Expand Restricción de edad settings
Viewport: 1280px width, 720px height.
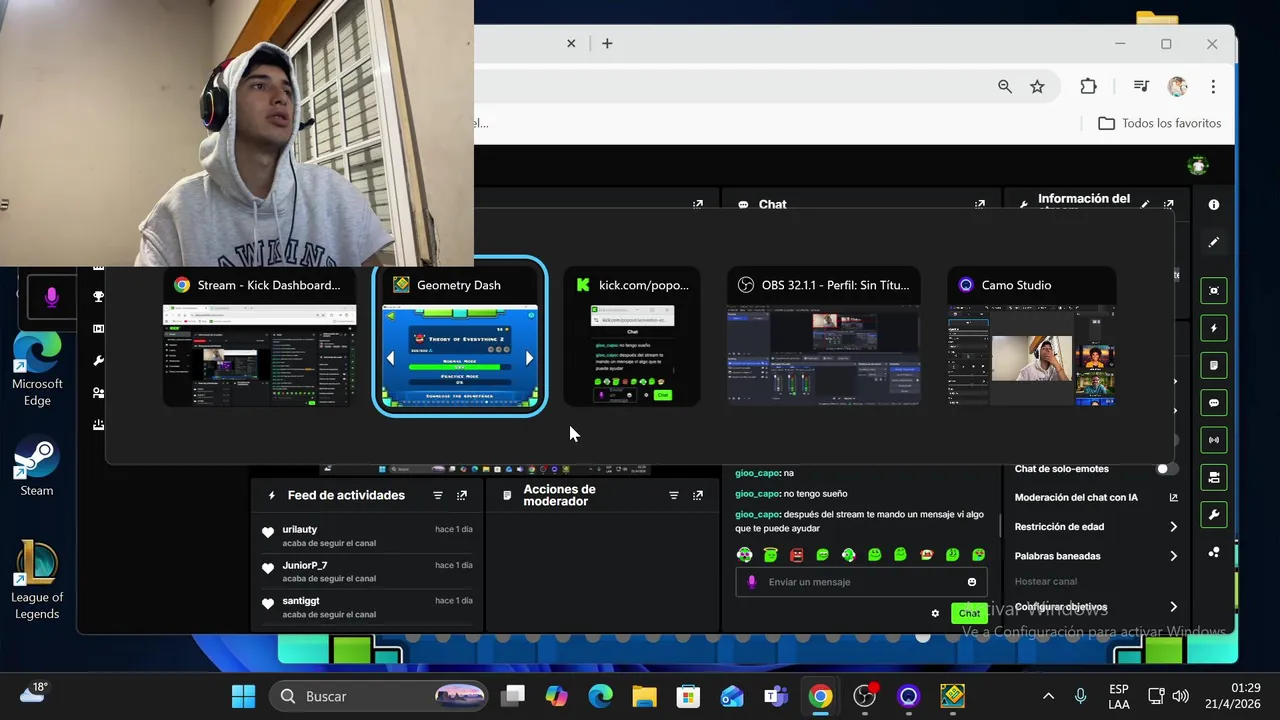[1096, 526]
